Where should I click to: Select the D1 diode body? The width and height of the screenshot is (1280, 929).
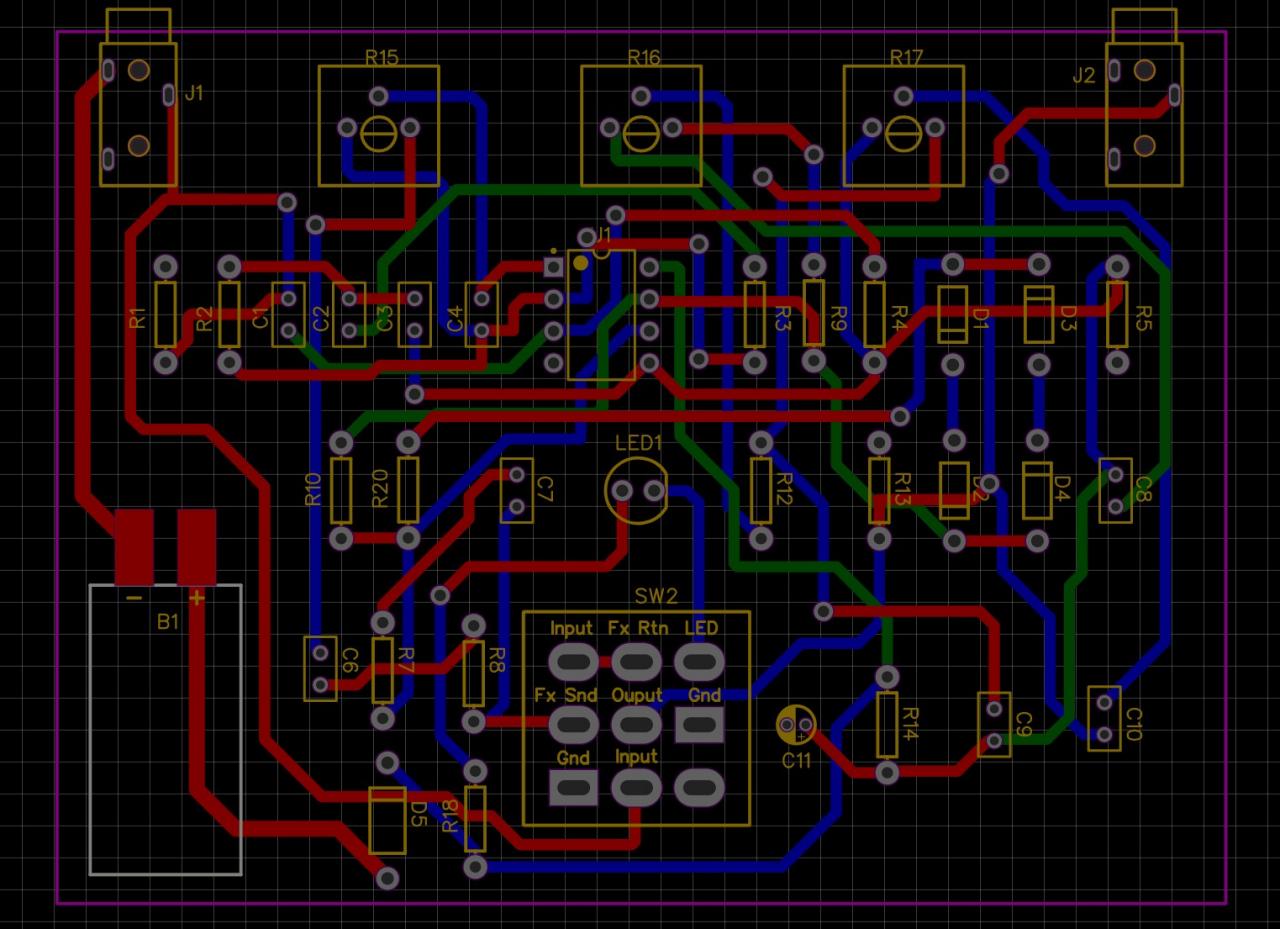[x=953, y=314]
